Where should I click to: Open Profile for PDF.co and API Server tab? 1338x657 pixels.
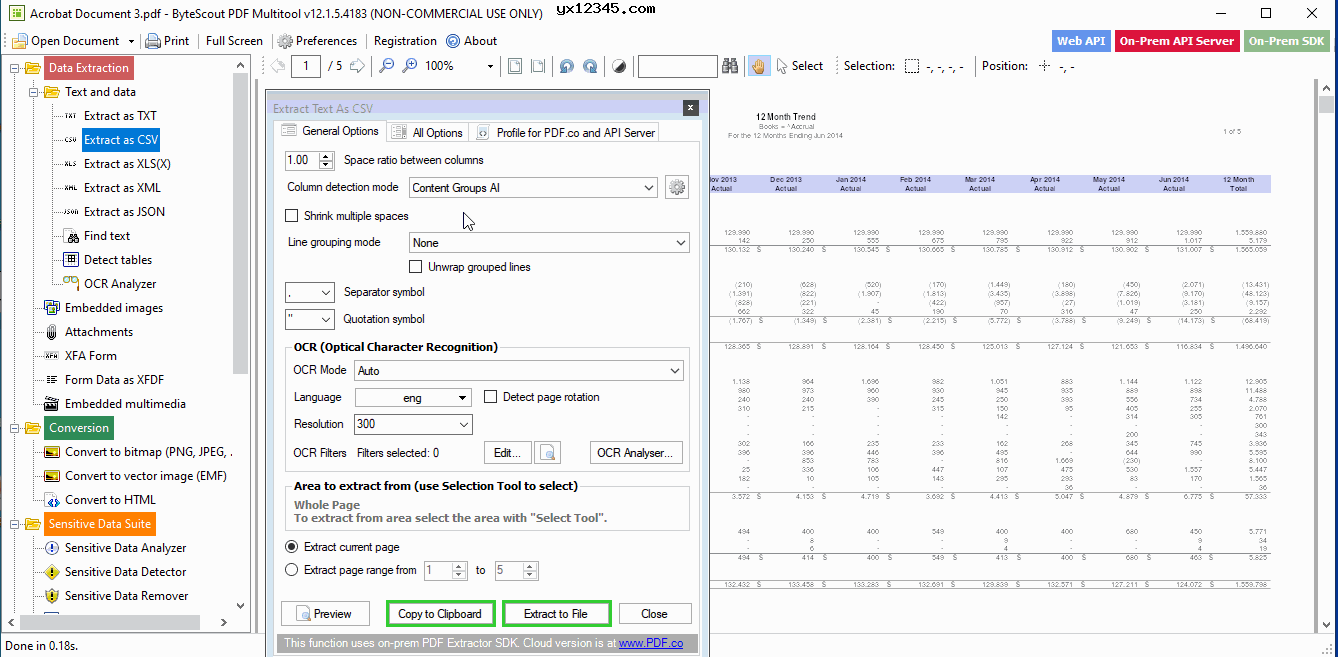click(x=567, y=132)
